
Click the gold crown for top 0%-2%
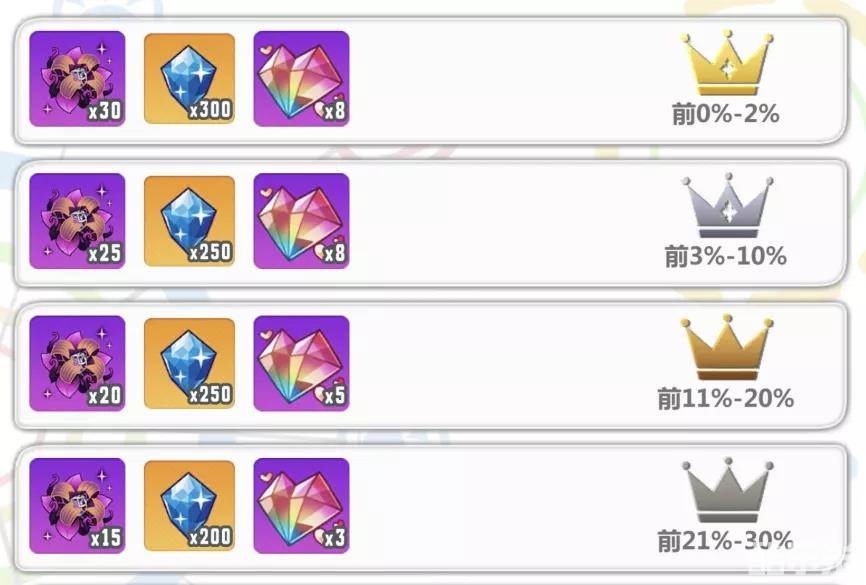(x=727, y=64)
